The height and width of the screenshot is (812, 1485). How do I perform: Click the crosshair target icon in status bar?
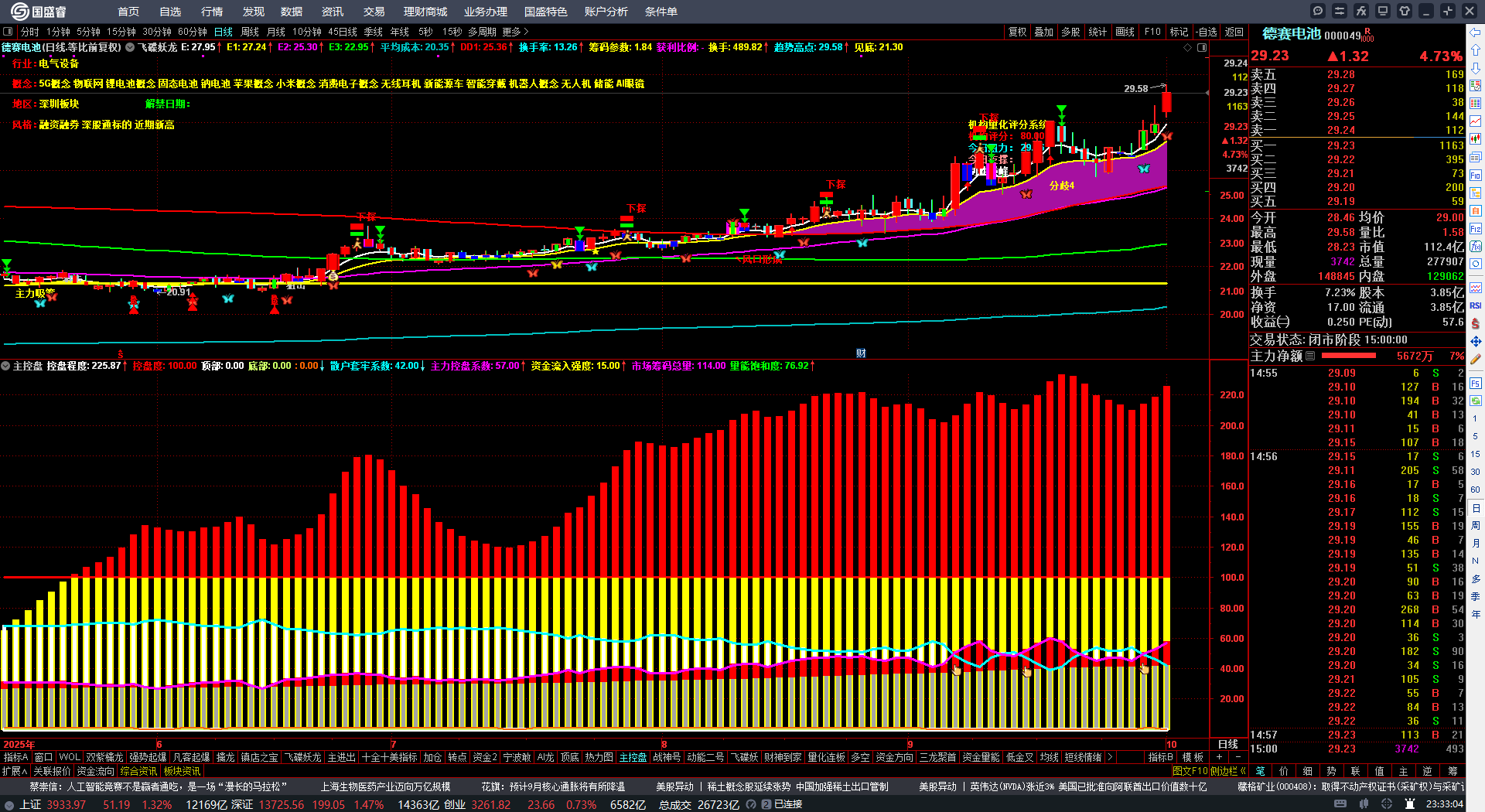(1388, 804)
